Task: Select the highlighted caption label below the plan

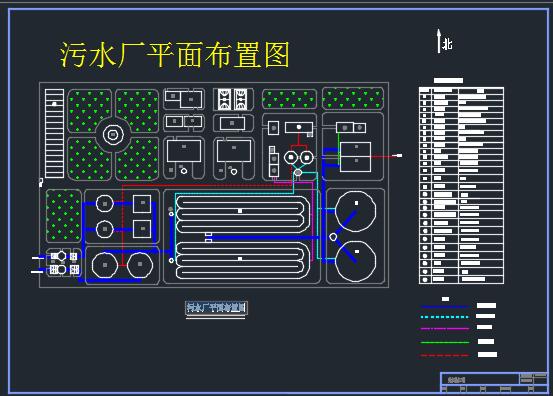Action: 216,308
